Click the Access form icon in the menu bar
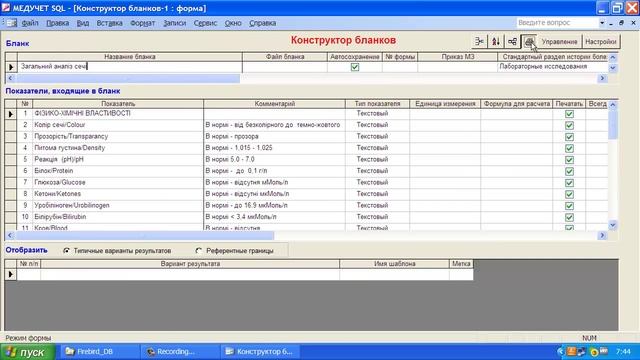This screenshot has width=640, height=360. [12, 23]
